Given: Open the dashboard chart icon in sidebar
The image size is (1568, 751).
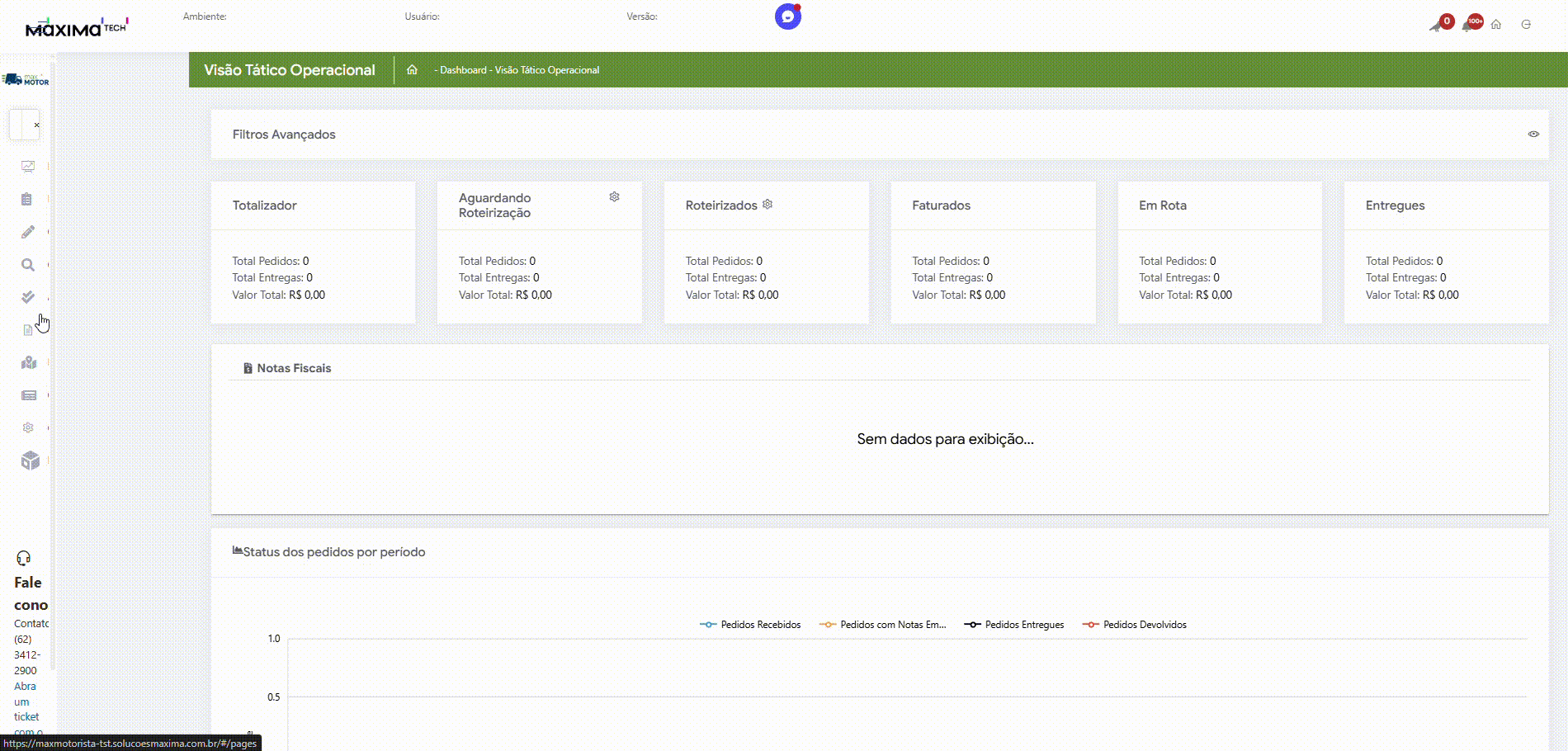Looking at the screenshot, I should (x=28, y=167).
